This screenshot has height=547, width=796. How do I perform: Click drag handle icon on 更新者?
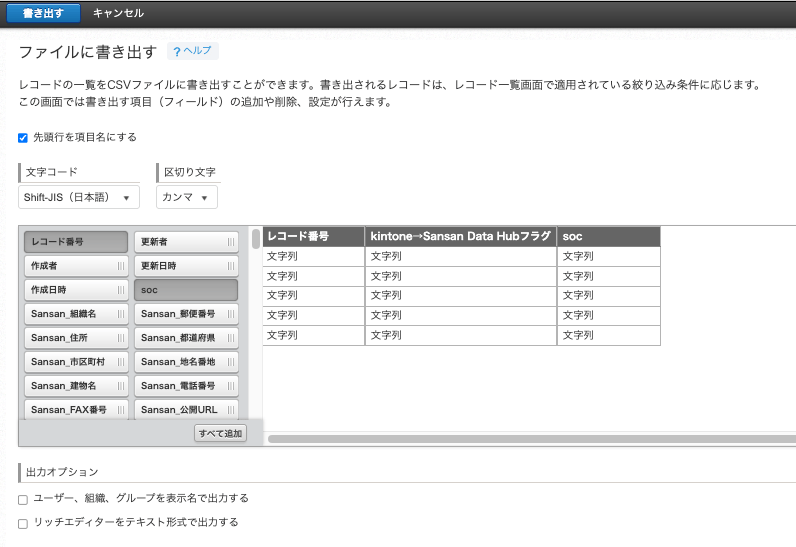coord(231,242)
